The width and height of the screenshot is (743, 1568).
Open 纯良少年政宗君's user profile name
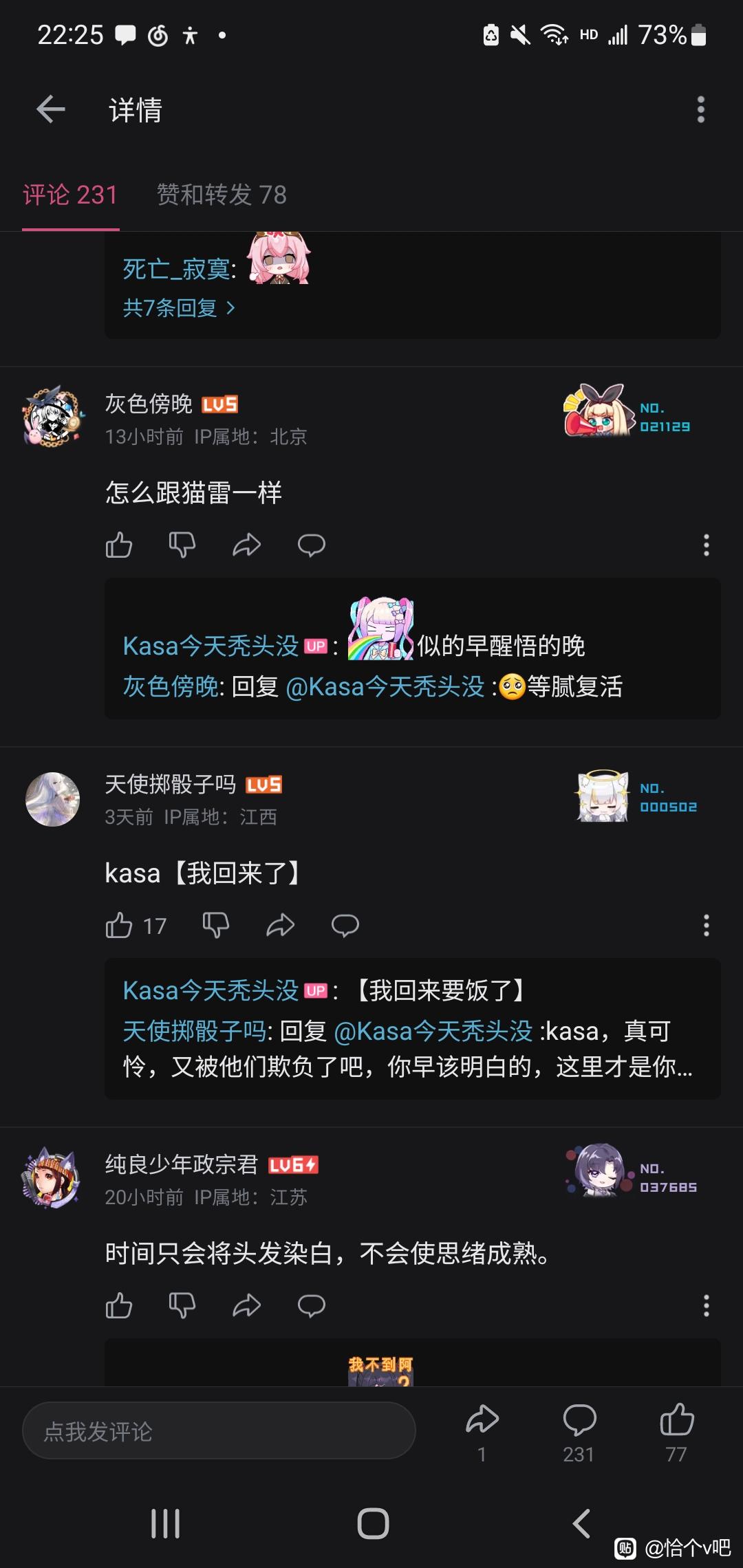pos(181,1164)
